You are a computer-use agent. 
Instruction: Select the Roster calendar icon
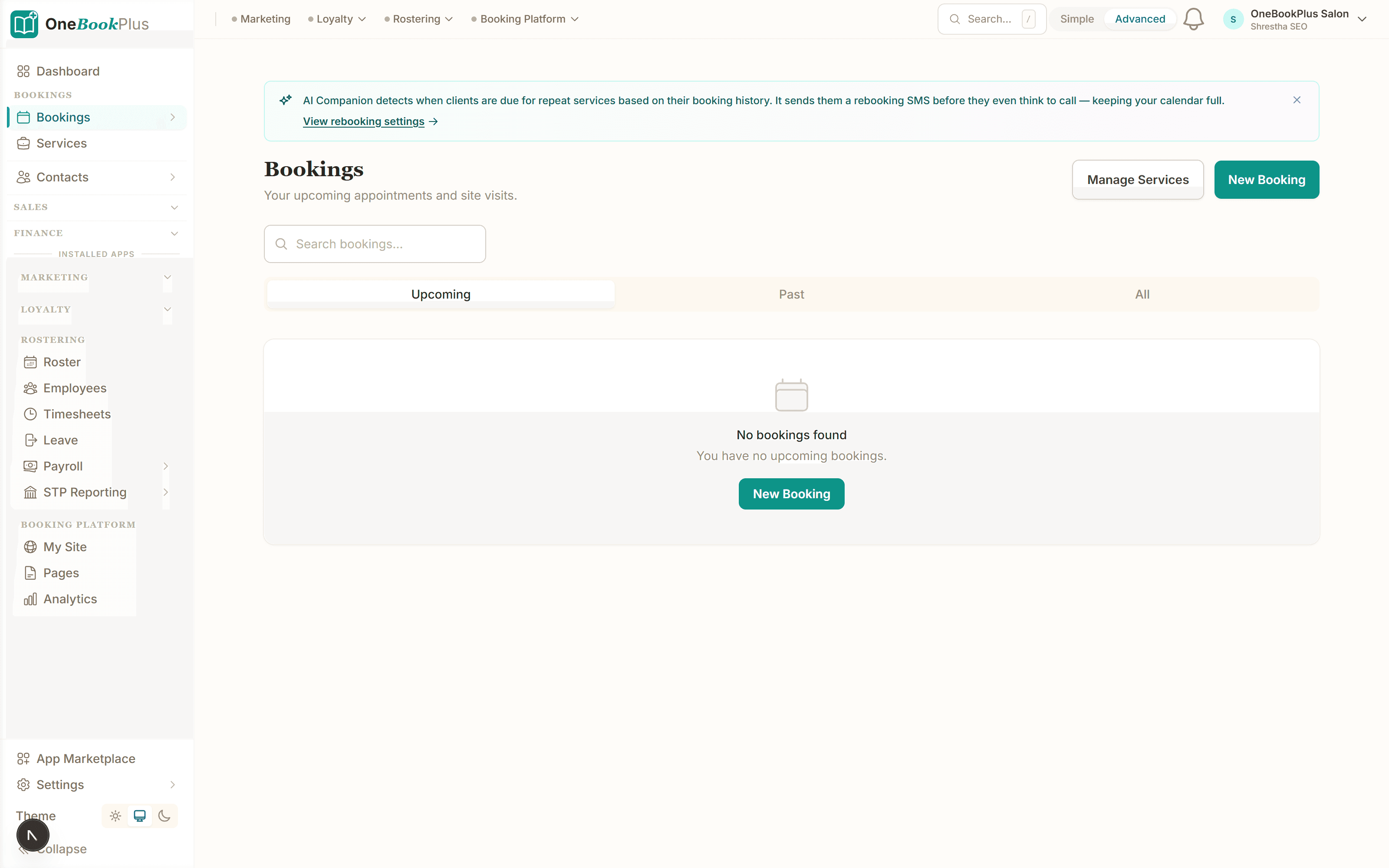click(30, 362)
